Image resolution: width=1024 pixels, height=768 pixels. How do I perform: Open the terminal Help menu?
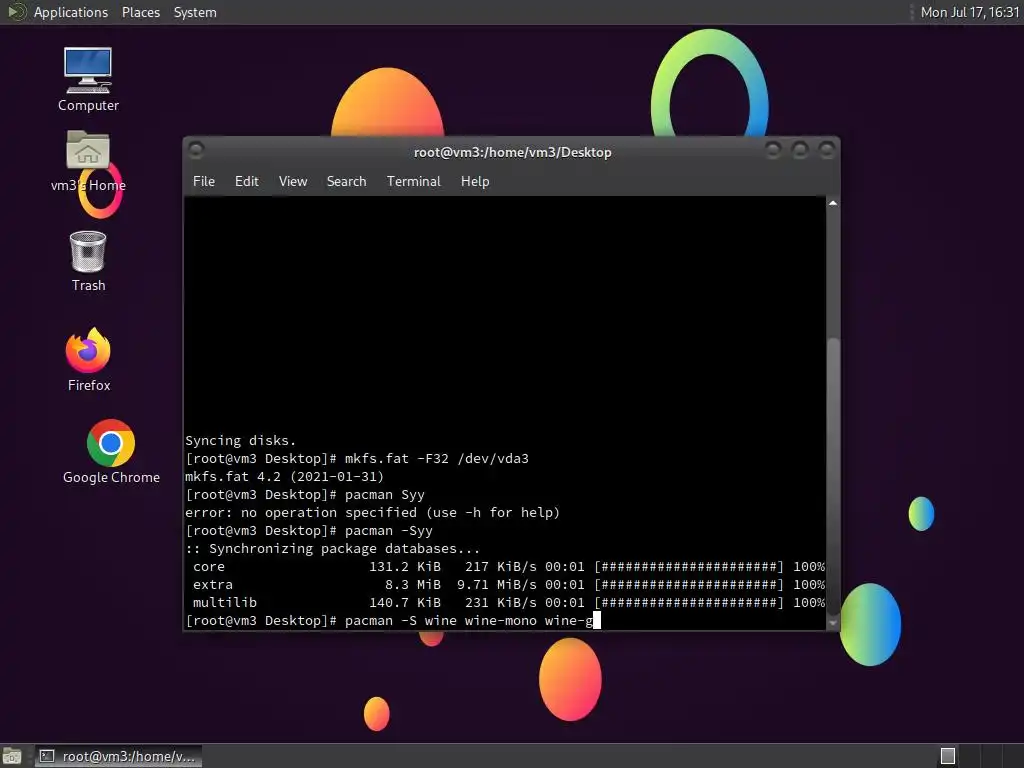tap(475, 182)
